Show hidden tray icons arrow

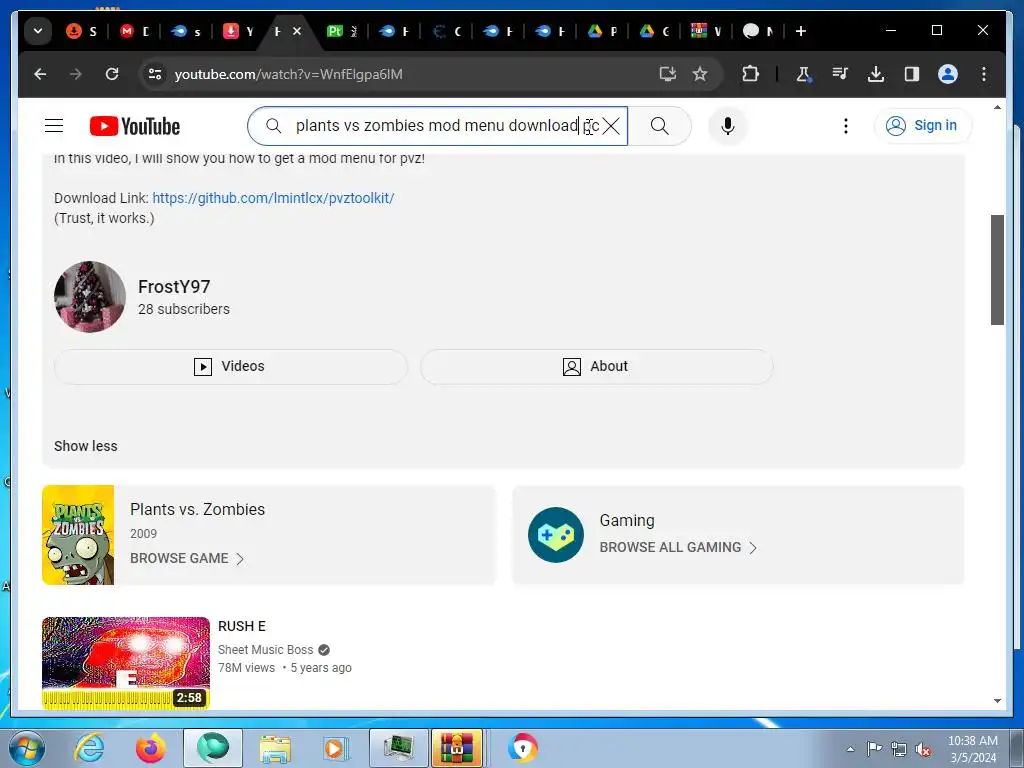(x=850, y=749)
